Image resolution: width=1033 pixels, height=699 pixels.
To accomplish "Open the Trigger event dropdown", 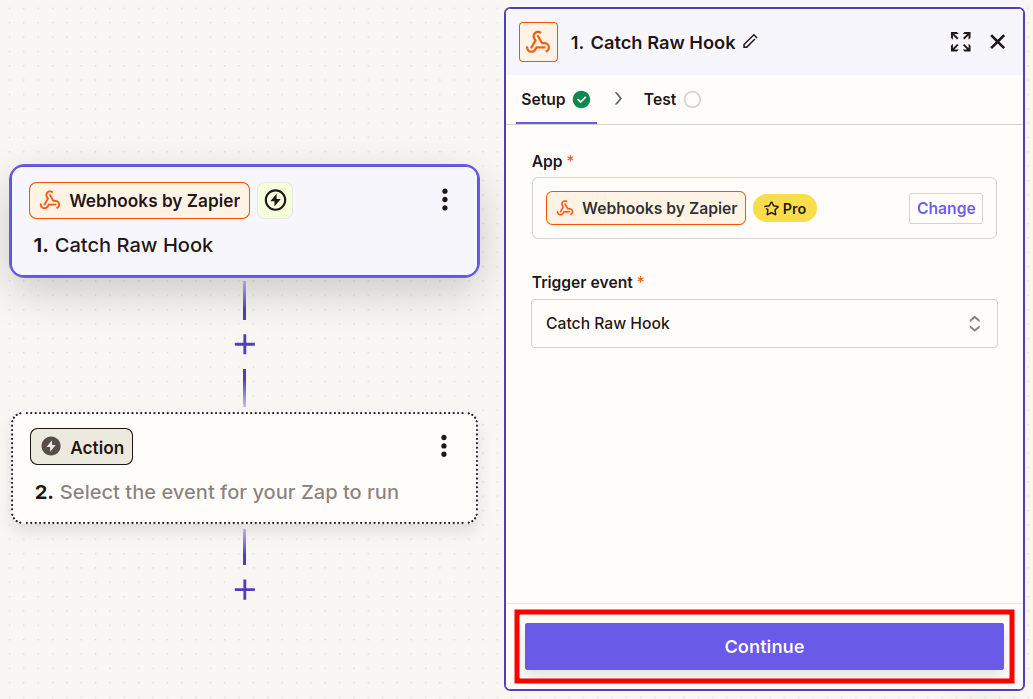I will tap(764, 323).
